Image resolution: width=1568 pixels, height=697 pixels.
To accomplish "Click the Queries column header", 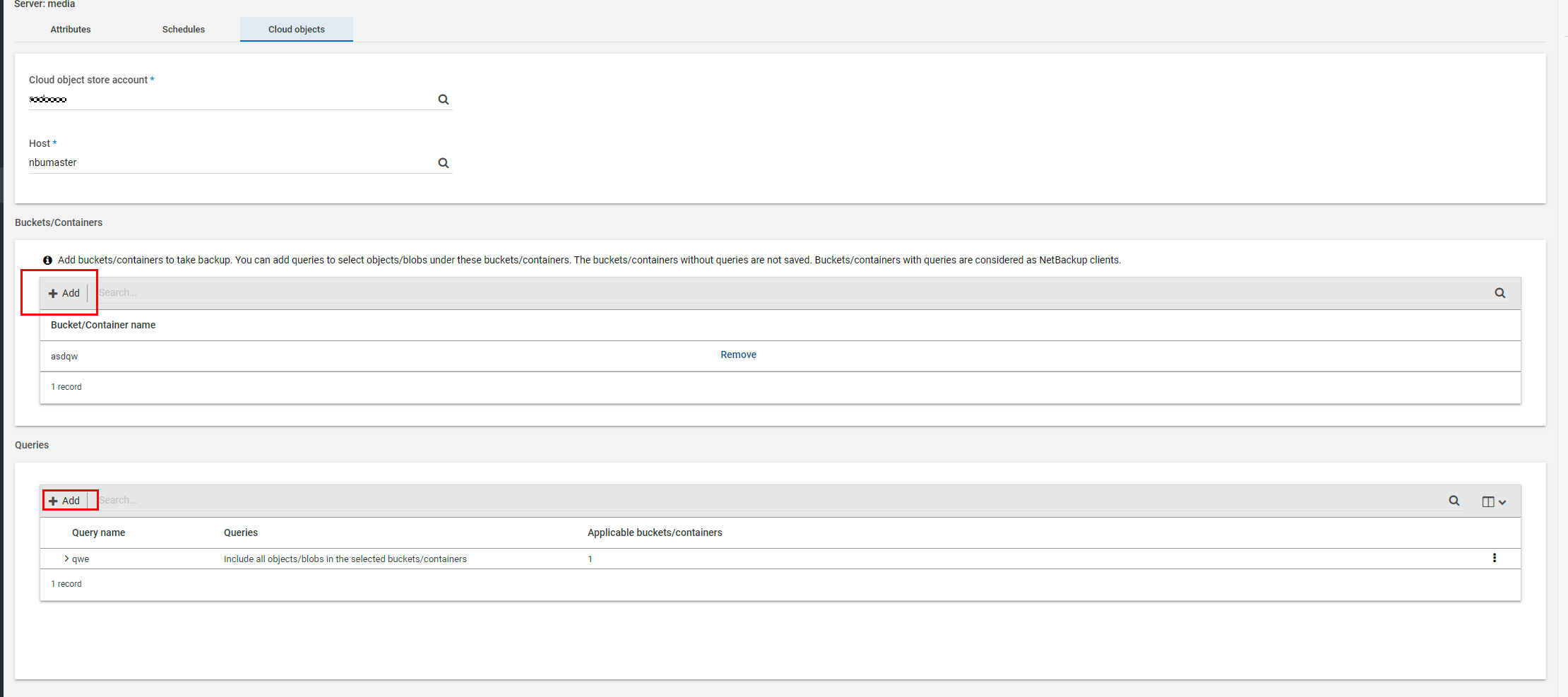I will point(241,532).
